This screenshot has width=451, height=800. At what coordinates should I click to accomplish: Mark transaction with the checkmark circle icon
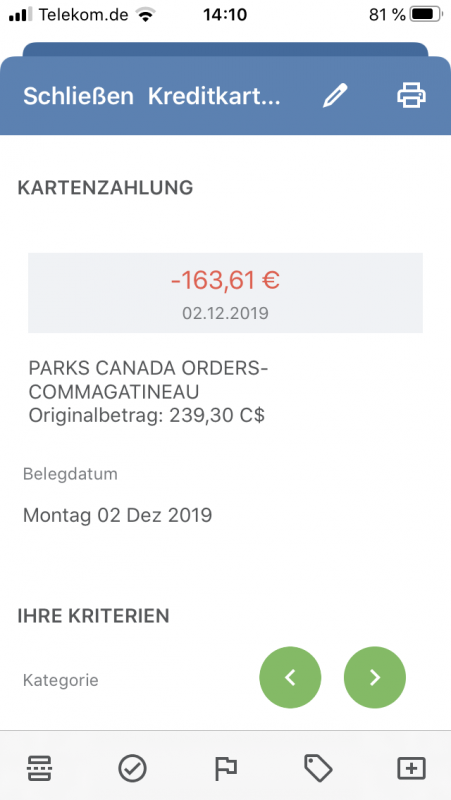click(133, 768)
